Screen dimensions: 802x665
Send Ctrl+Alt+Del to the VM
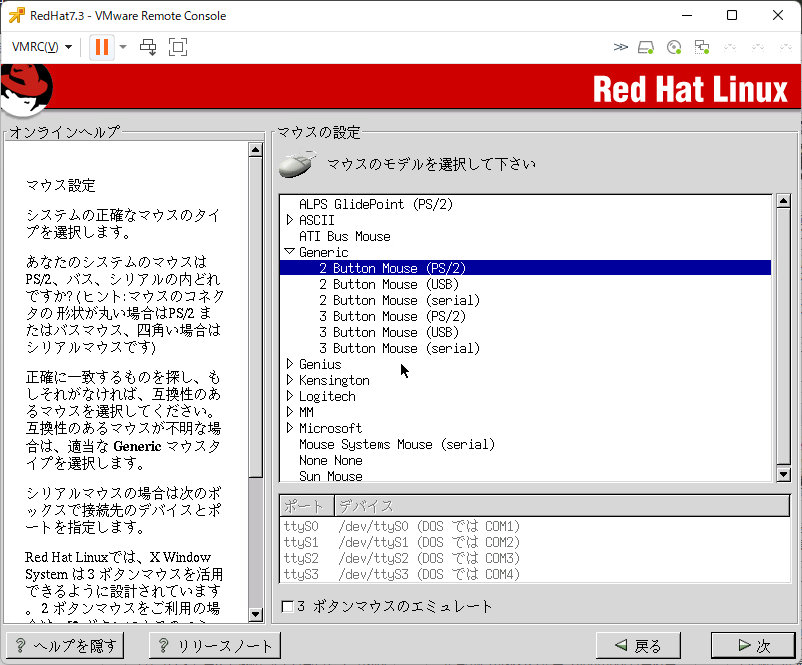(x=148, y=47)
